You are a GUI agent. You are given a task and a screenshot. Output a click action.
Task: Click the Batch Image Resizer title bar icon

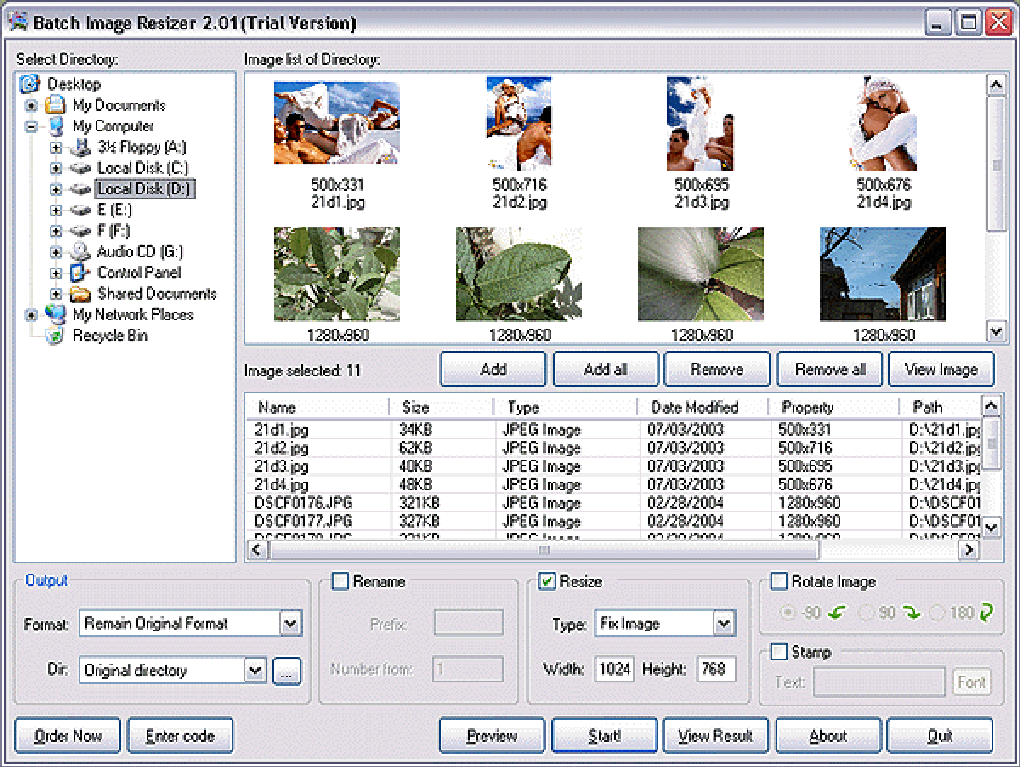point(18,21)
